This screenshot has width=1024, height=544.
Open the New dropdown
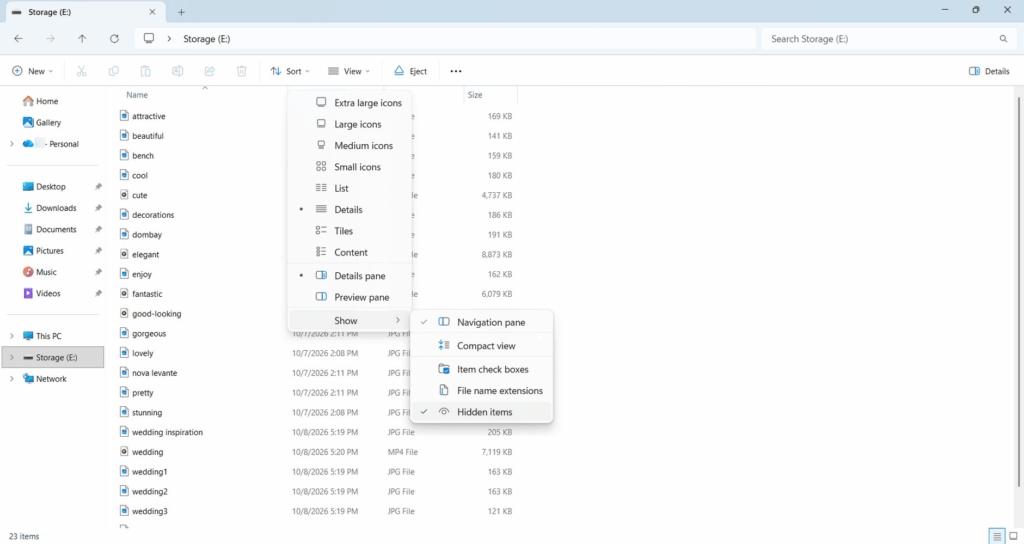tap(32, 71)
